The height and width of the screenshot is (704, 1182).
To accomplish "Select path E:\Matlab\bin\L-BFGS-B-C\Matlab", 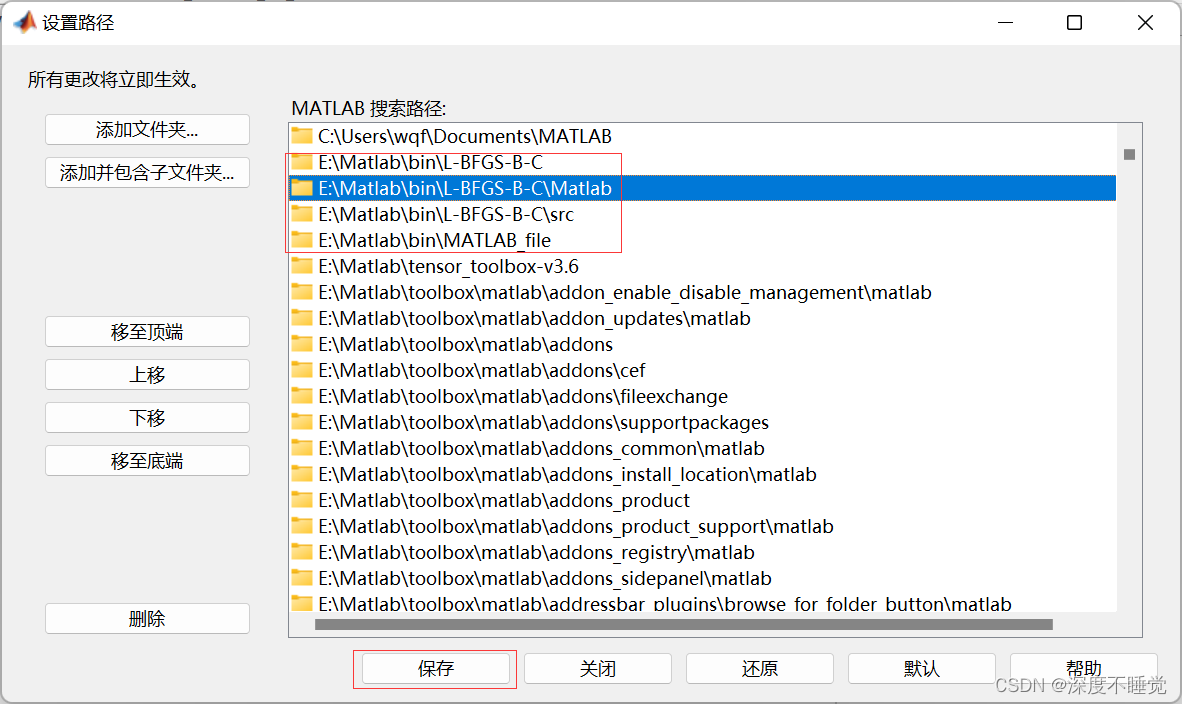I will (x=464, y=188).
